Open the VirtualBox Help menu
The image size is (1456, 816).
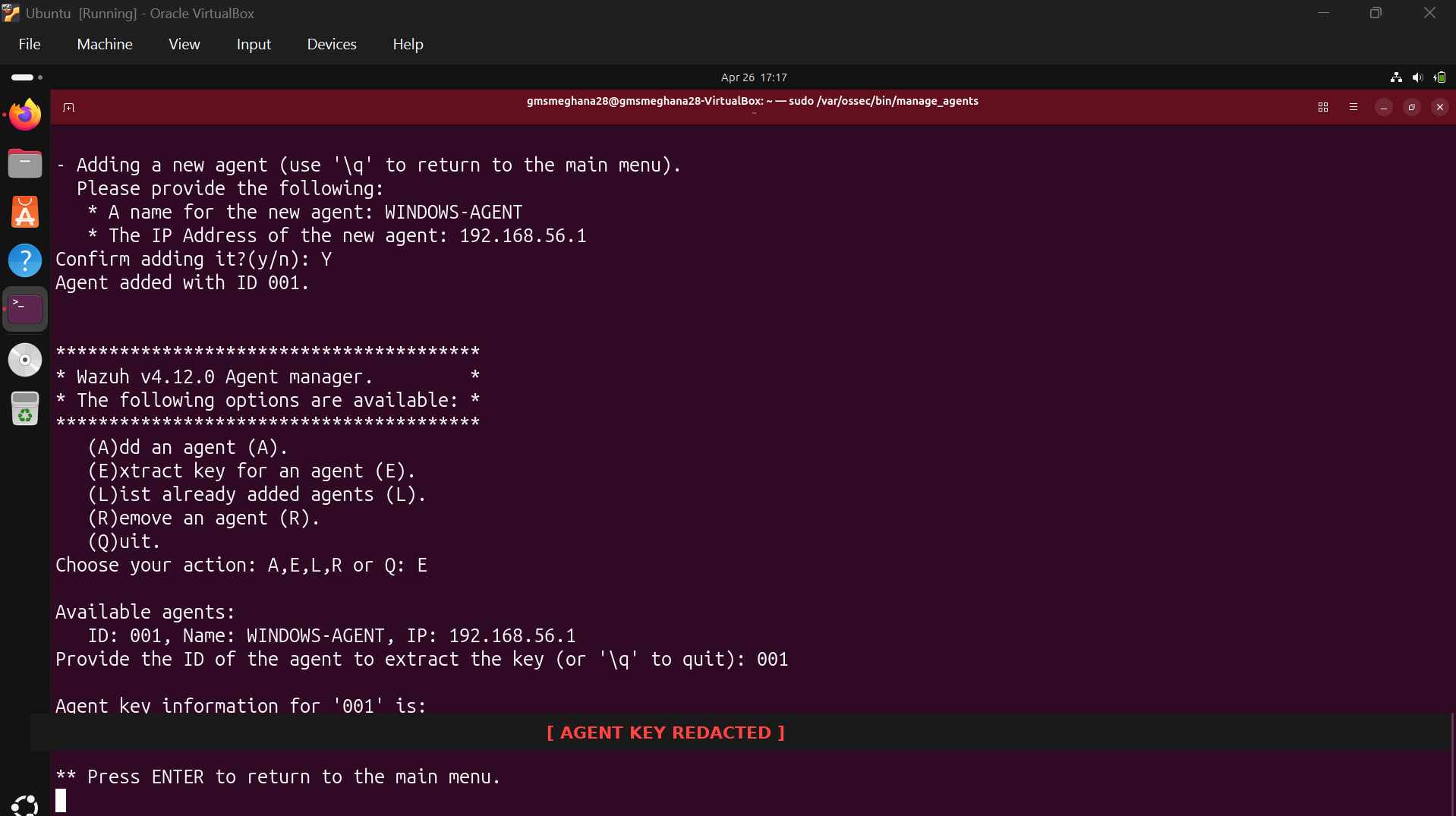pos(408,44)
